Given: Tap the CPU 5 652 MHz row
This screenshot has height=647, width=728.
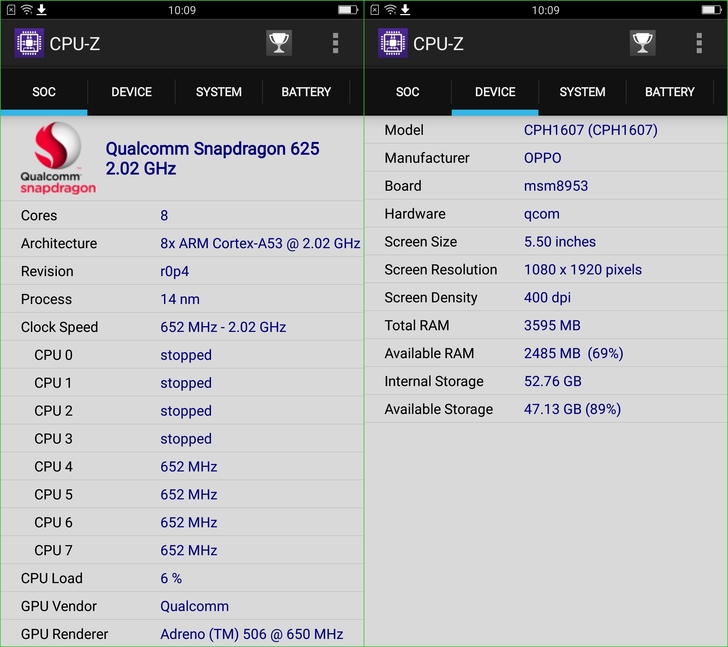Looking at the screenshot, I should (x=182, y=494).
